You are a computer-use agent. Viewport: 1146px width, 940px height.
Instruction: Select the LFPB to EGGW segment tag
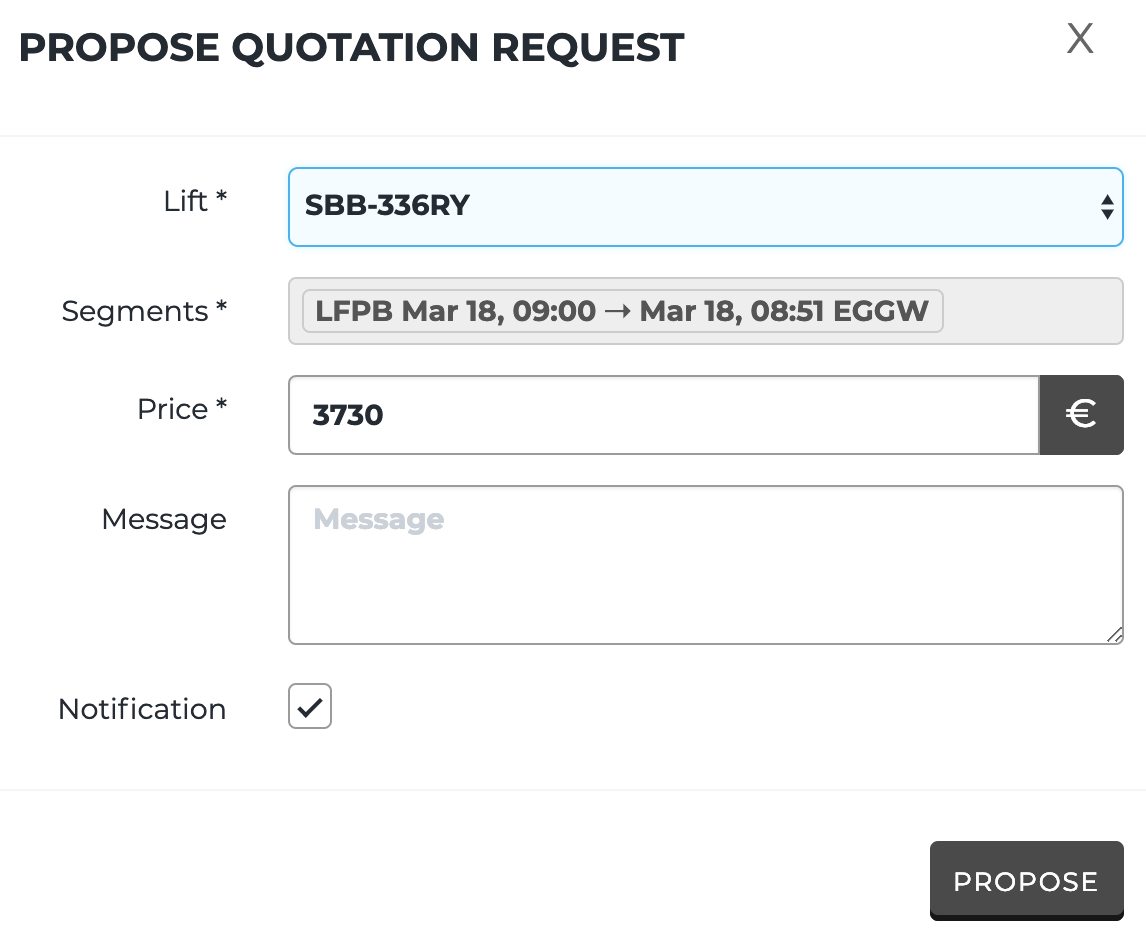click(x=622, y=311)
